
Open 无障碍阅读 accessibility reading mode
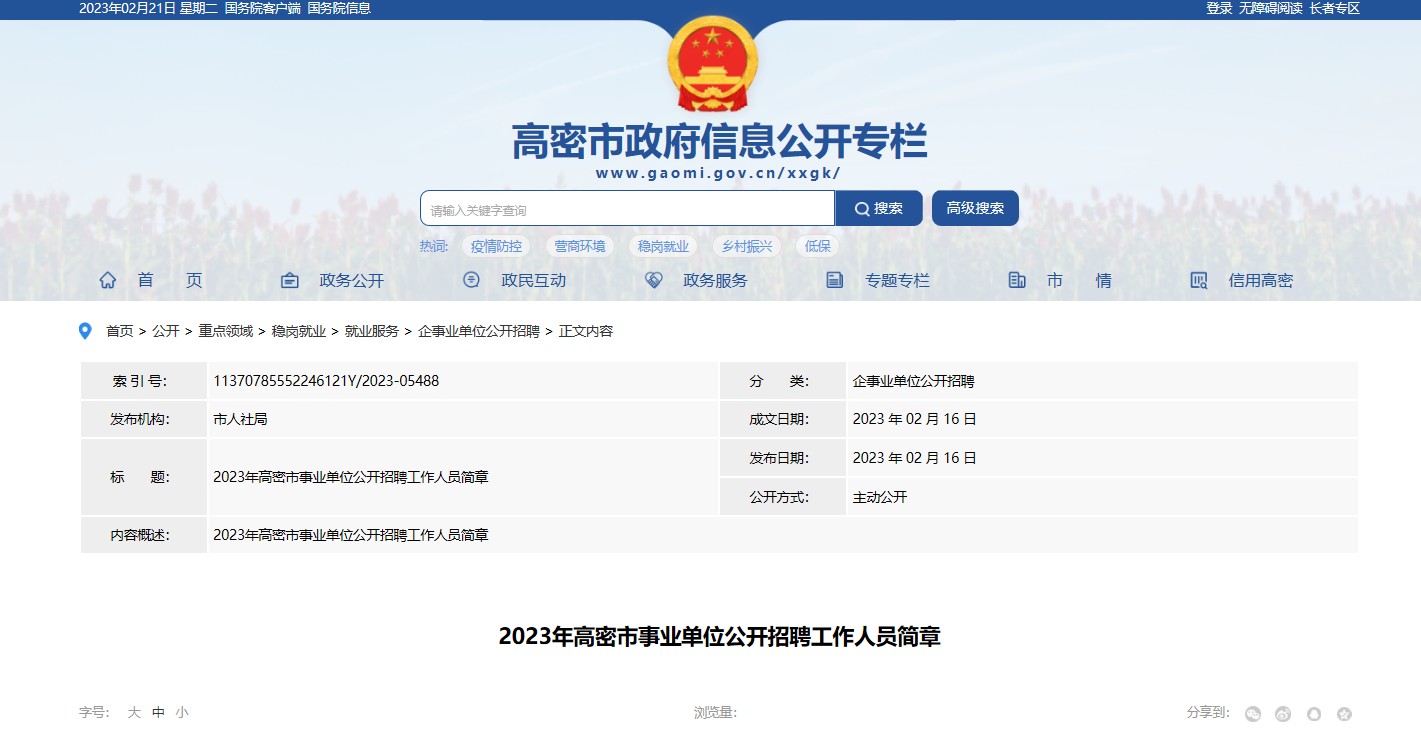(1271, 8)
